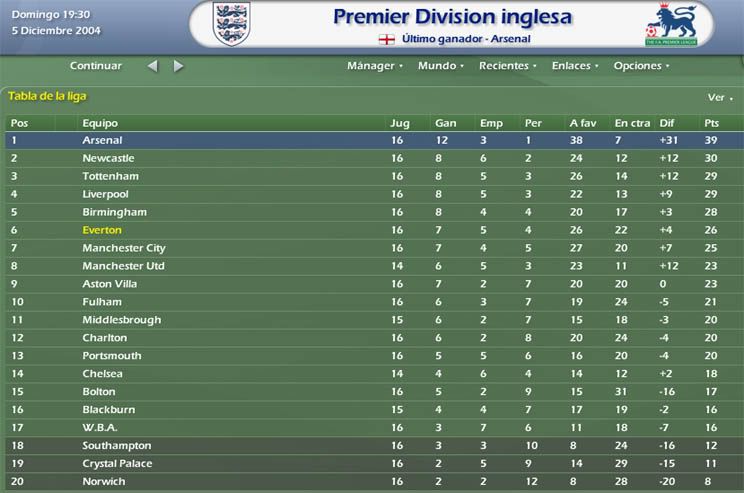Open the Mánager dropdown menu

click(x=374, y=66)
